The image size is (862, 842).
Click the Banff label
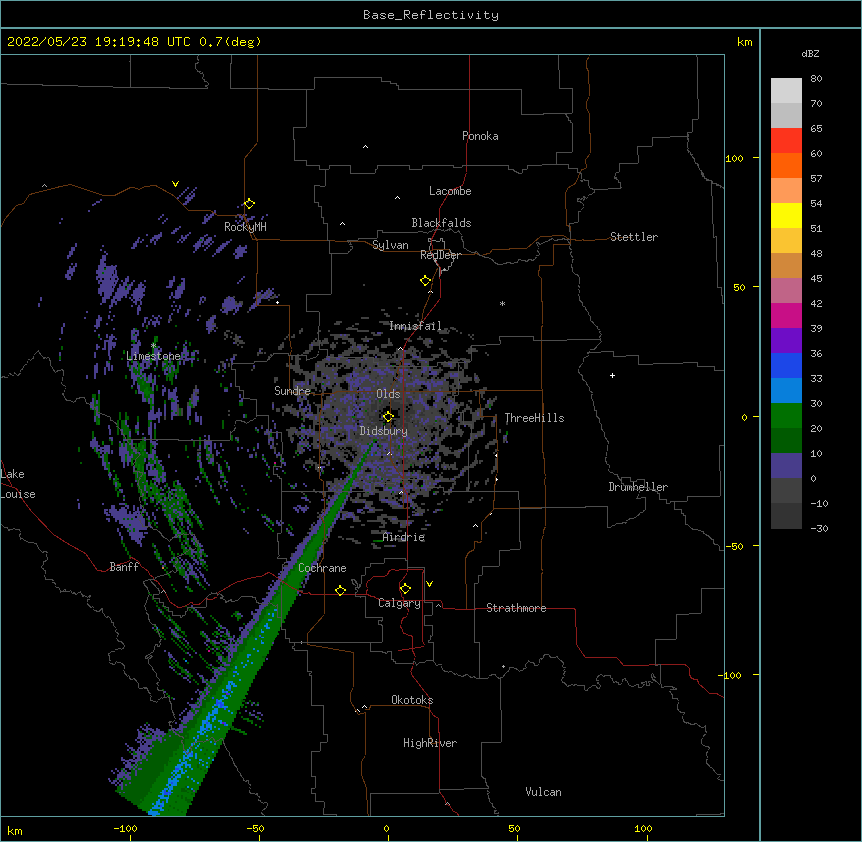click(x=124, y=567)
